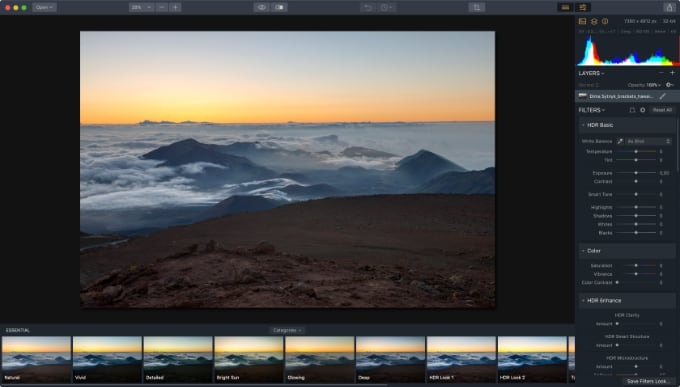
Task: Click the circular icon before Reset All
Action: [643, 110]
